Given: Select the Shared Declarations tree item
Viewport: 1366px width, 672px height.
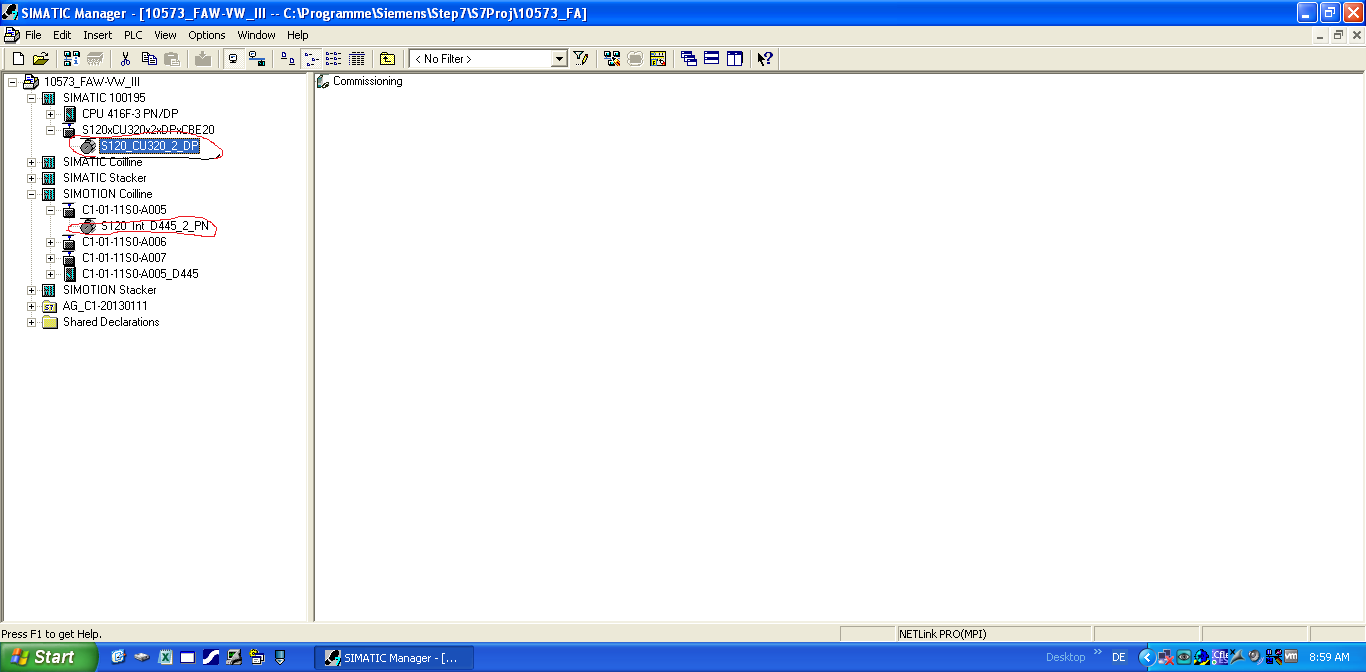Looking at the screenshot, I should coord(111,322).
